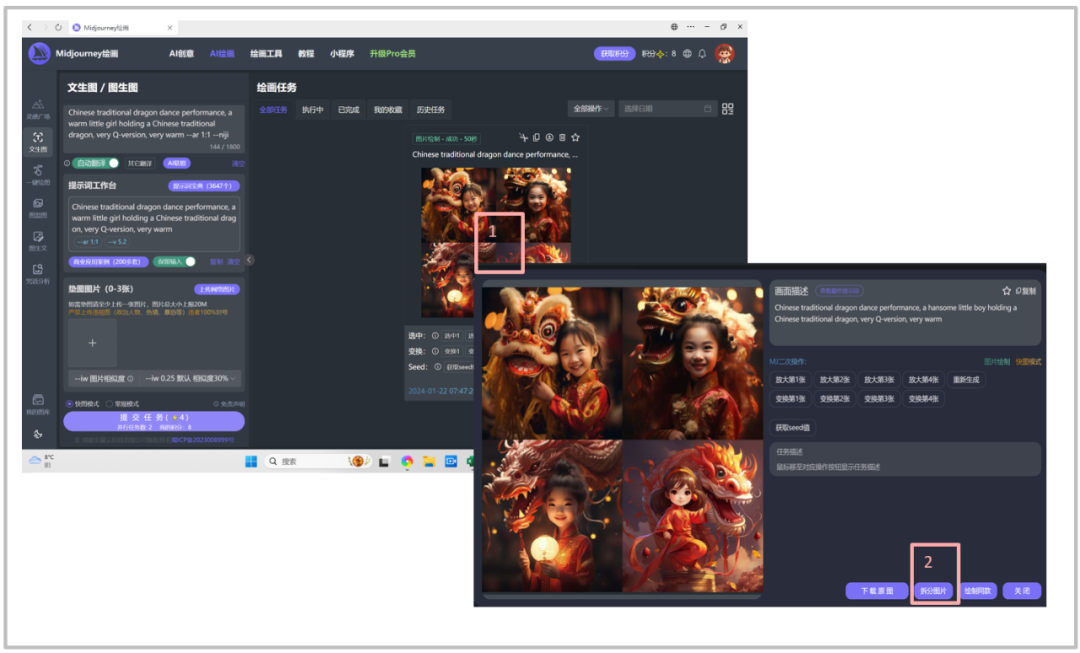
Task: Delete the task using trash icon
Action: [x=562, y=138]
